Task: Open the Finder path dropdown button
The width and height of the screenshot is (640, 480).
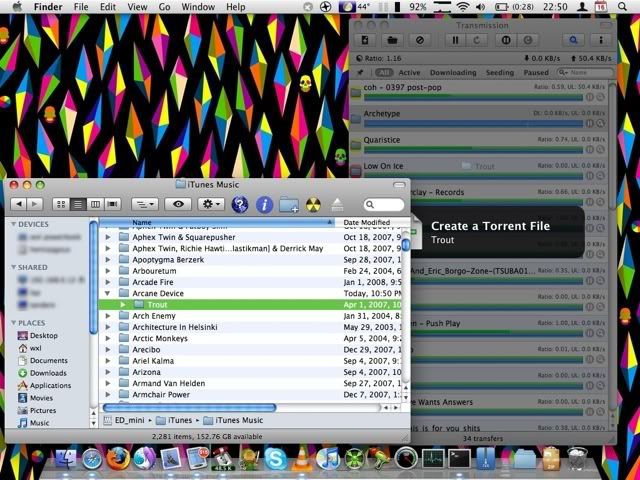Action: coord(144,204)
